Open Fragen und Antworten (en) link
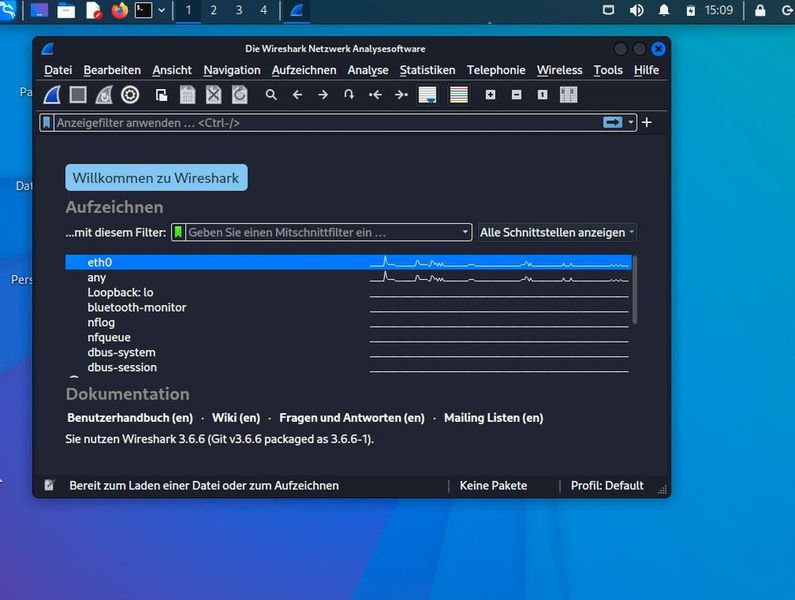The width and height of the screenshot is (795, 600). click(x=352, y=418)
